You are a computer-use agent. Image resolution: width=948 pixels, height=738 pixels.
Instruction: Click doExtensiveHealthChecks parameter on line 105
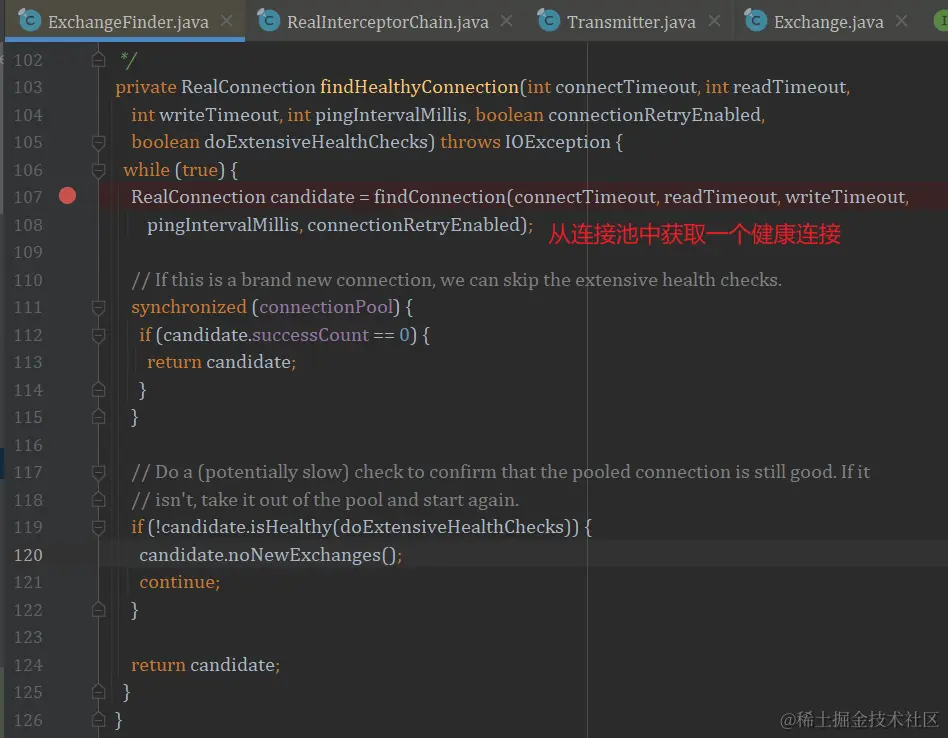point(316,142)
